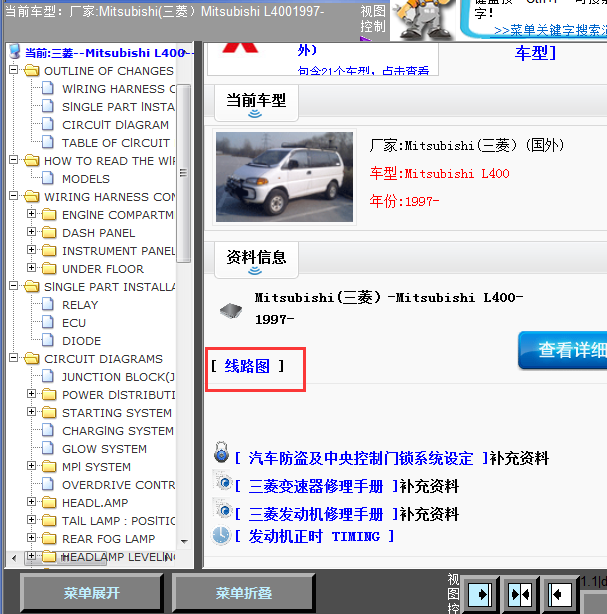Collapse HOW TO READ THE WIRING folder
This screenshot has height=614, width=607.
14,160
